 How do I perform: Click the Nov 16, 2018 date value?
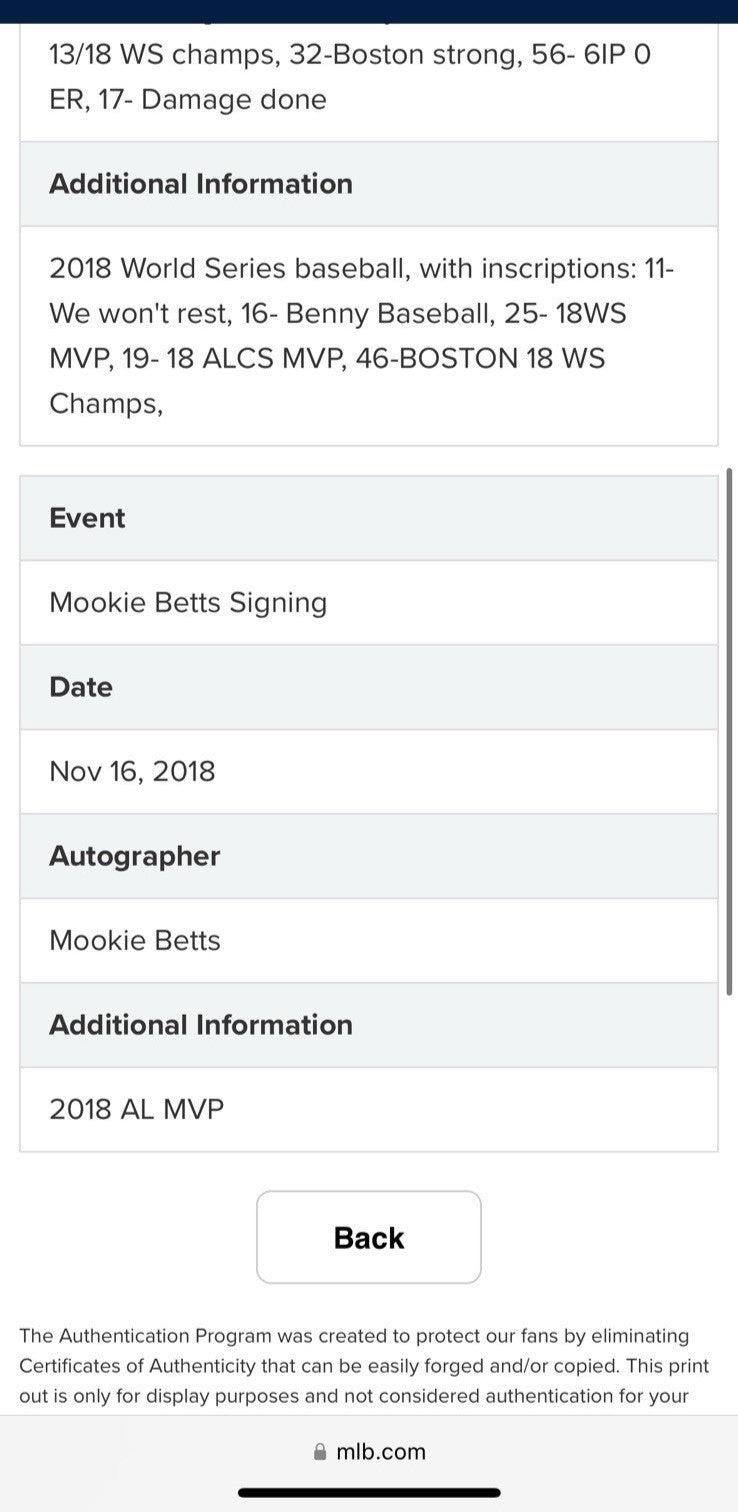(132, 771)
